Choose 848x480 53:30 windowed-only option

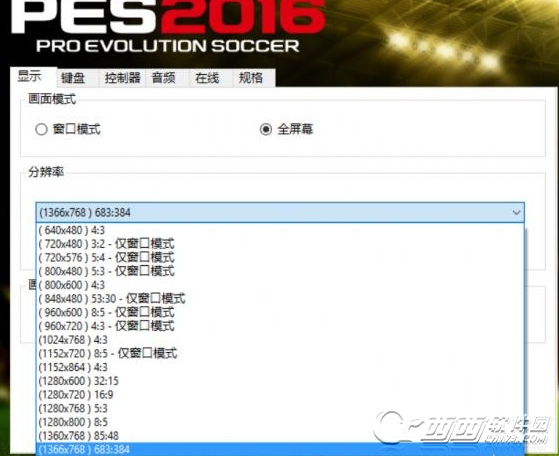(280, 299)
